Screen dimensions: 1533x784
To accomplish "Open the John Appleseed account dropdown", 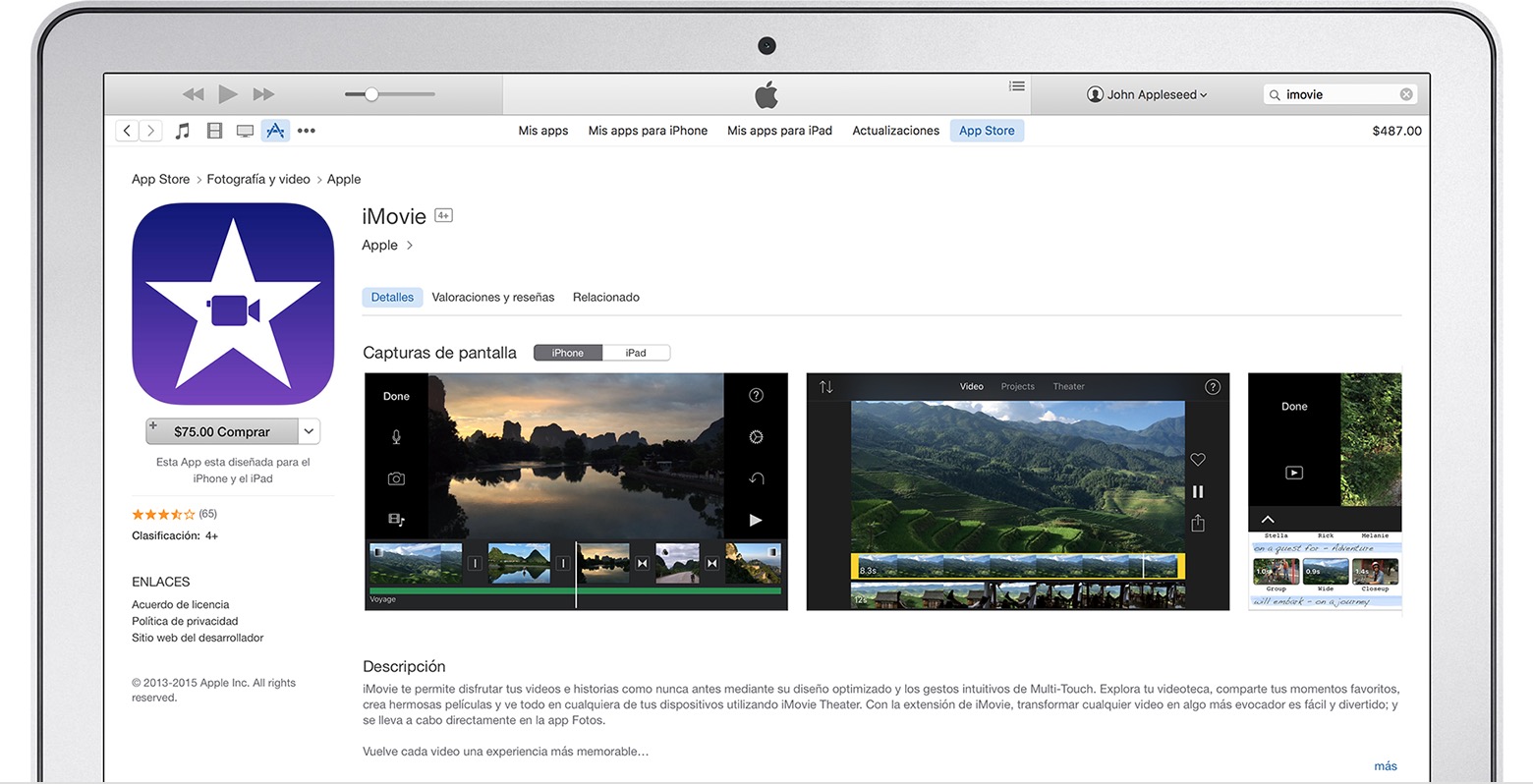I will (x=1146, y=94).
